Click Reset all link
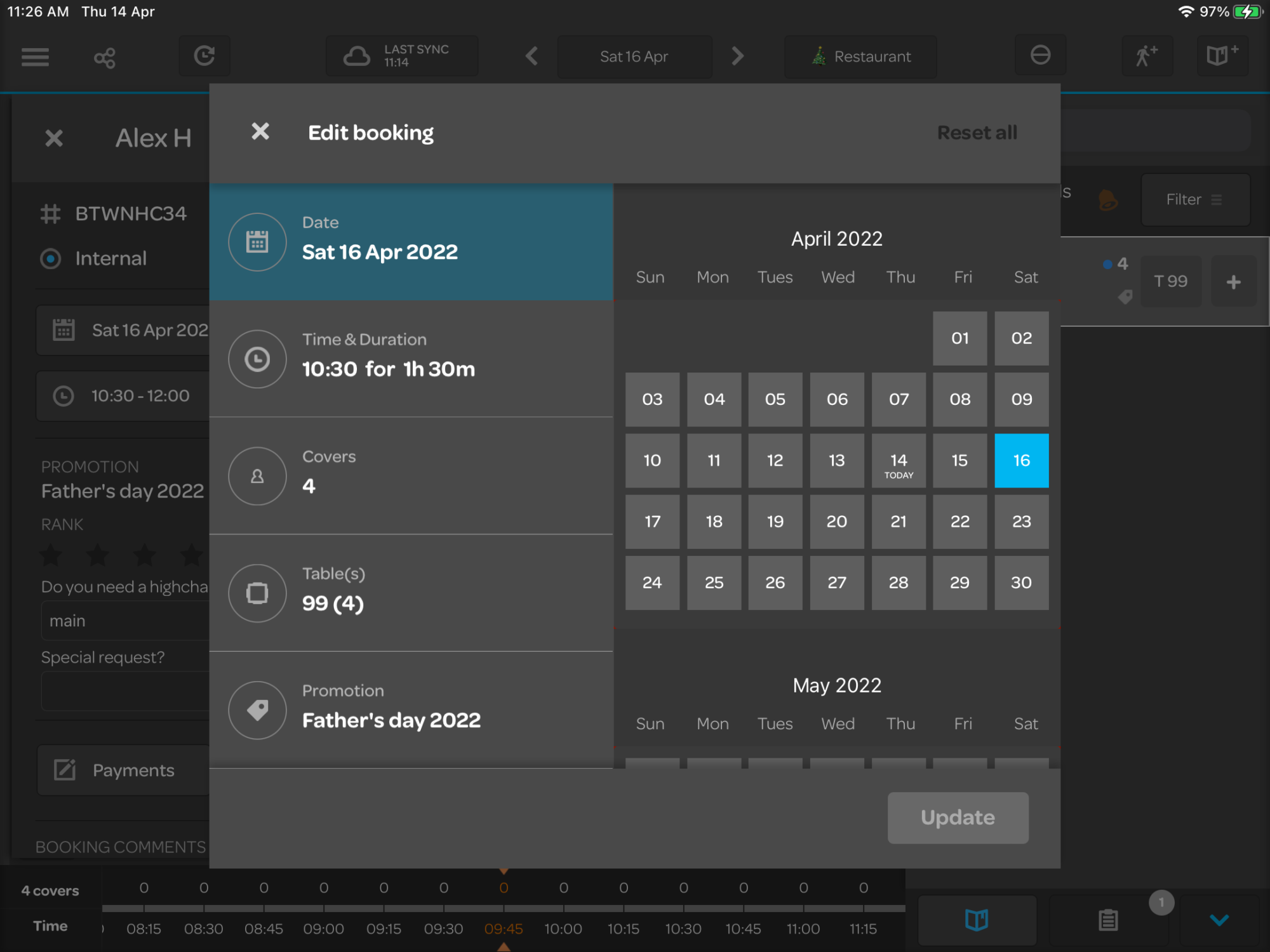The height and width of the screenshot is (952, 1270). (x=977, y=133)
